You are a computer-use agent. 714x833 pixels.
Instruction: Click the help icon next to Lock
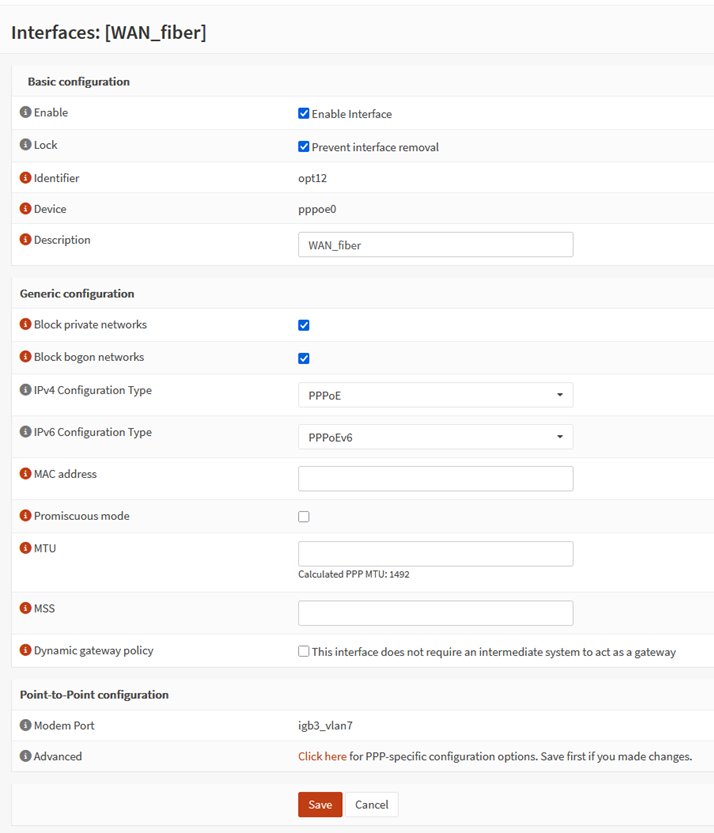point(26,145)
